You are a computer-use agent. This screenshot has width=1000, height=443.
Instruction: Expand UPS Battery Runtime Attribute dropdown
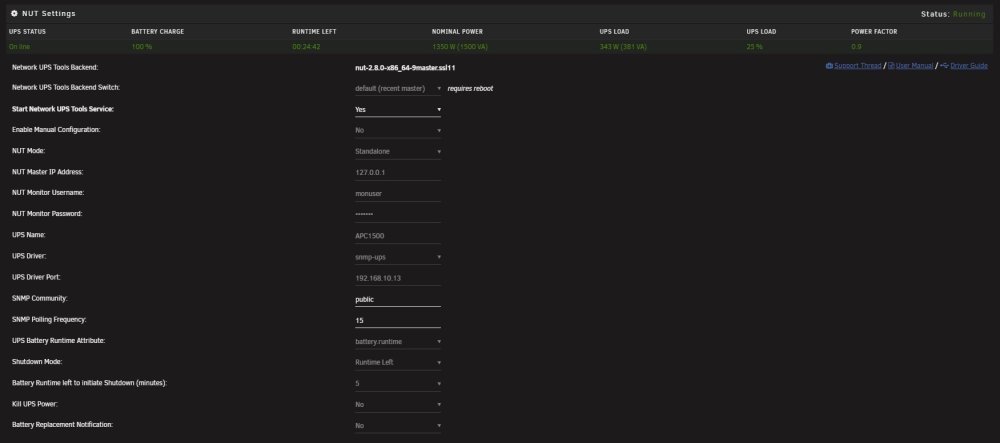coord(398,342)
